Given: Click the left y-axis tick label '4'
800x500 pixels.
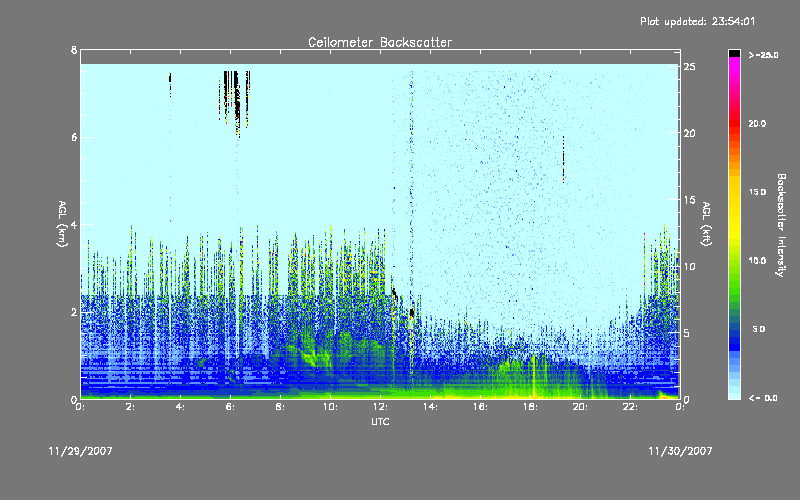Looking at the screenshot, I should pyautogui.click(x=74, y=224).
